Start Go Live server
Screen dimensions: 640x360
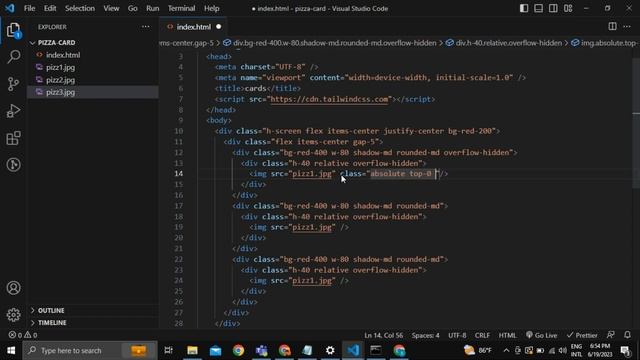[x=541, y=335]
